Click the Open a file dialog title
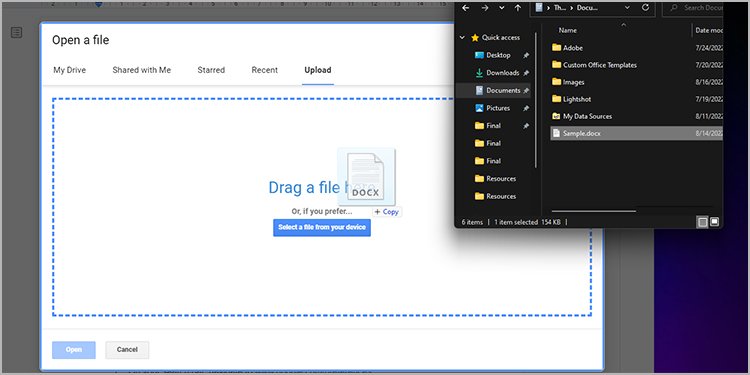This screenshot has height=375, width=750. point(80,40)
